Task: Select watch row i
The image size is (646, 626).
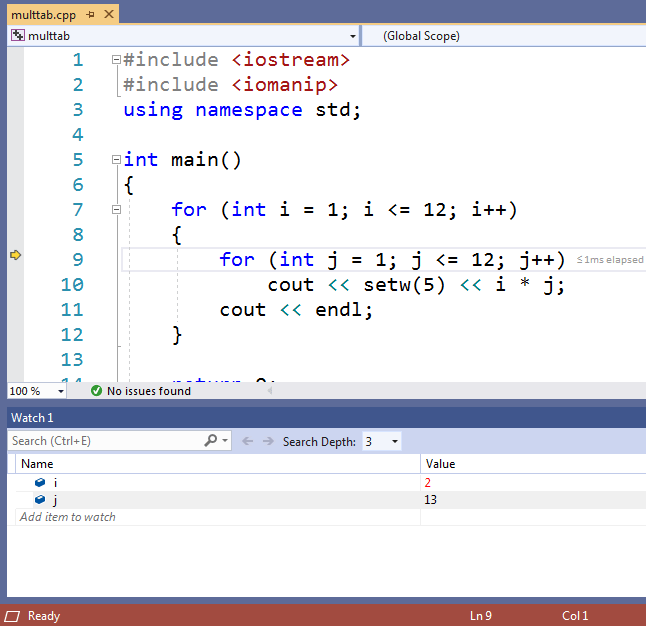Action: click(330, 482)
